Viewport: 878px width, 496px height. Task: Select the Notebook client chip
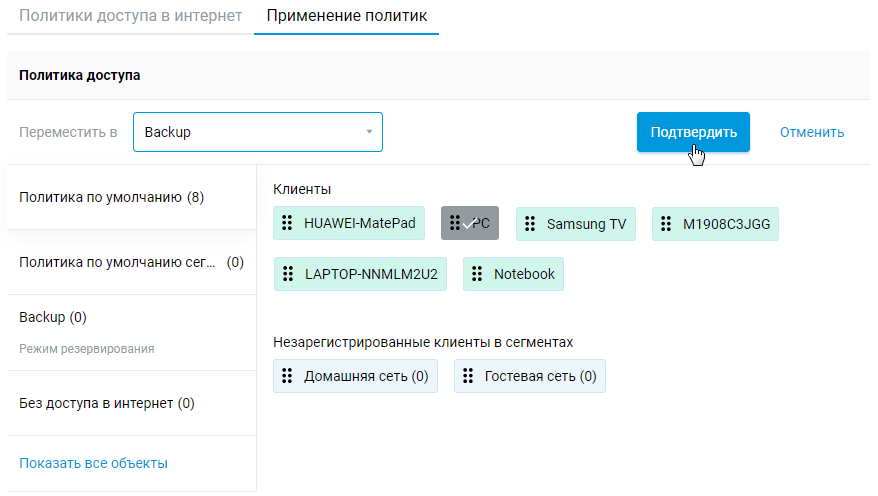point(523,274)
